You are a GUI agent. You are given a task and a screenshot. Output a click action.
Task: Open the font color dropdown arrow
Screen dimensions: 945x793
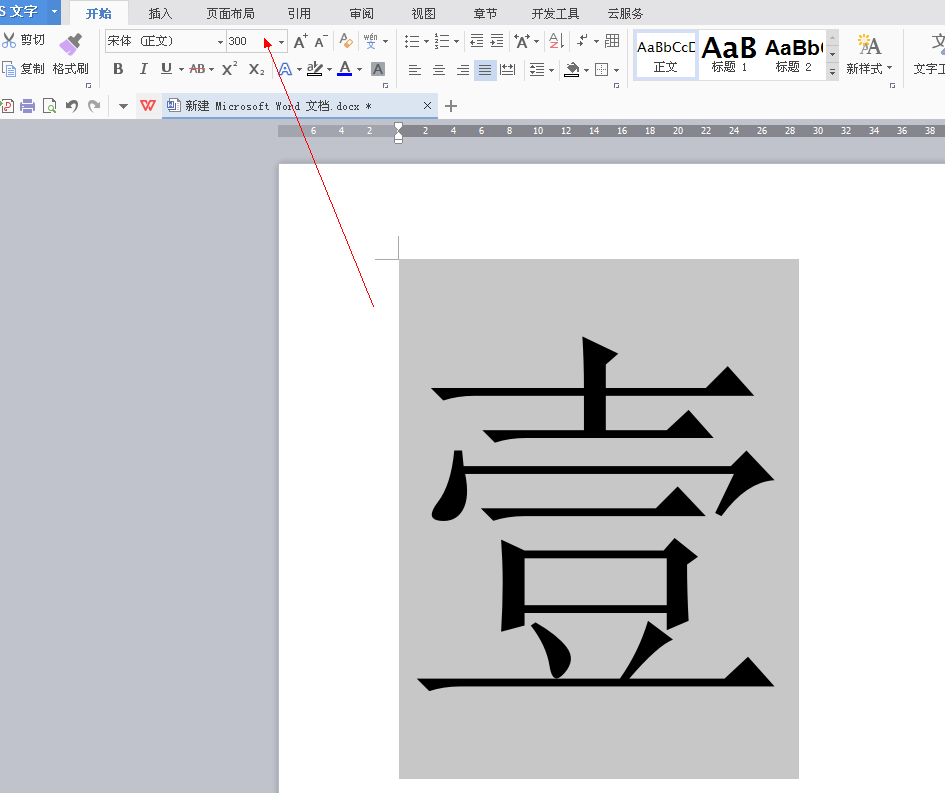tap(358, 69)
